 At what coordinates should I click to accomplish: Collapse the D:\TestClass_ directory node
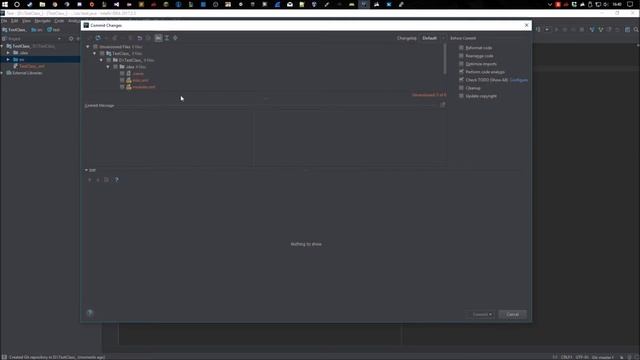(x=101, y=60)
